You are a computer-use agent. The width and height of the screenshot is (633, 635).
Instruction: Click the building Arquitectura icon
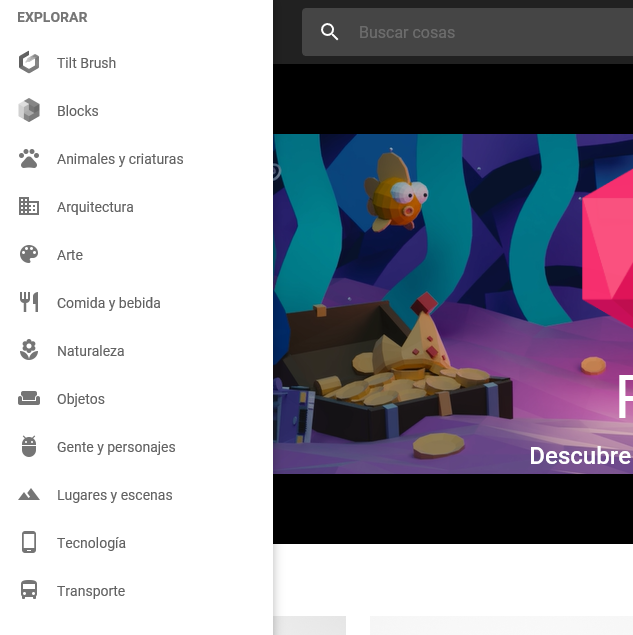click(29, 207)
